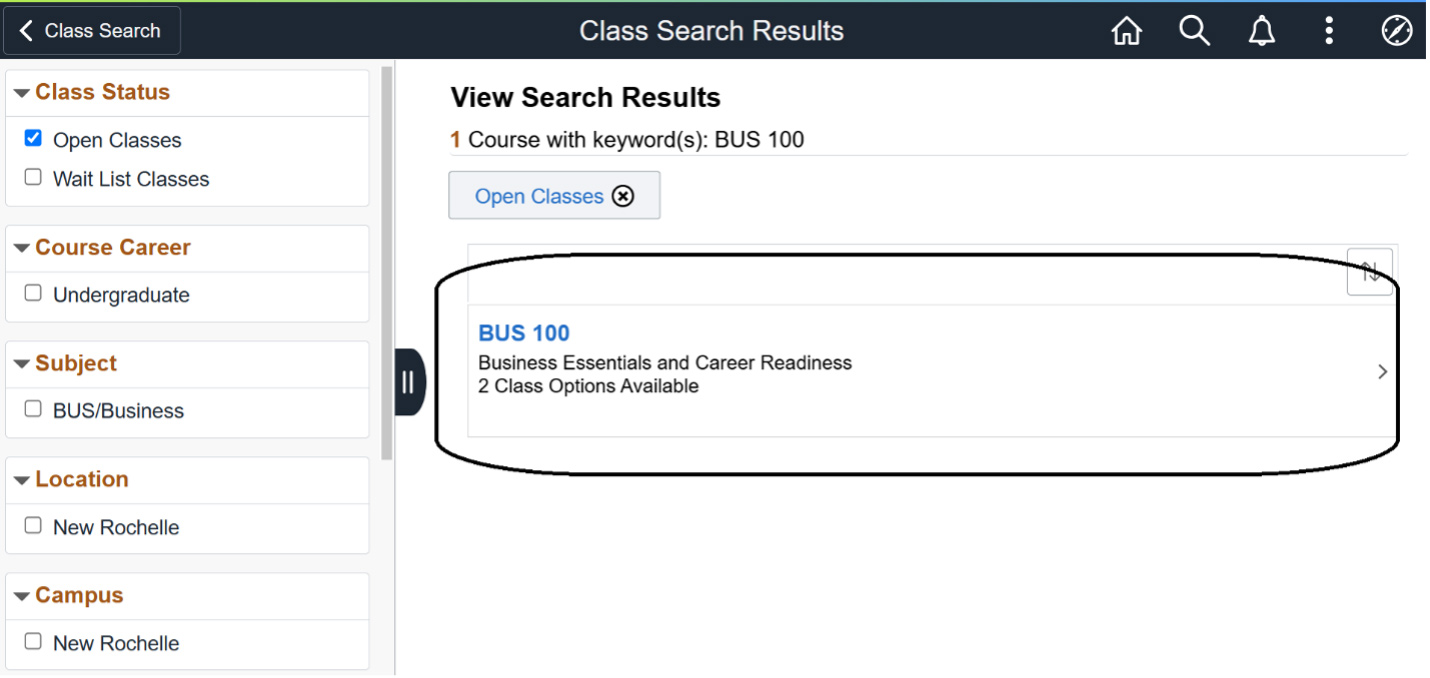Open the NavBar compass icon

coord(1396,31)
